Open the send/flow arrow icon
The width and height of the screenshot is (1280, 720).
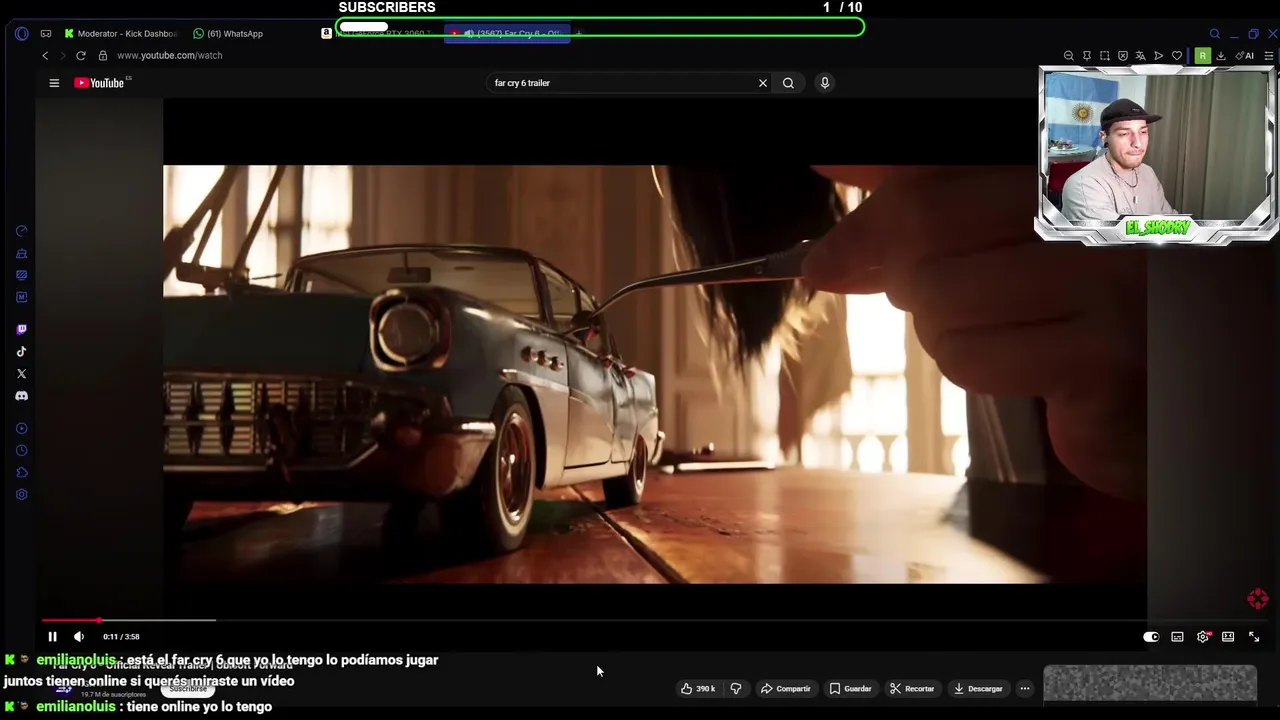1158,56
